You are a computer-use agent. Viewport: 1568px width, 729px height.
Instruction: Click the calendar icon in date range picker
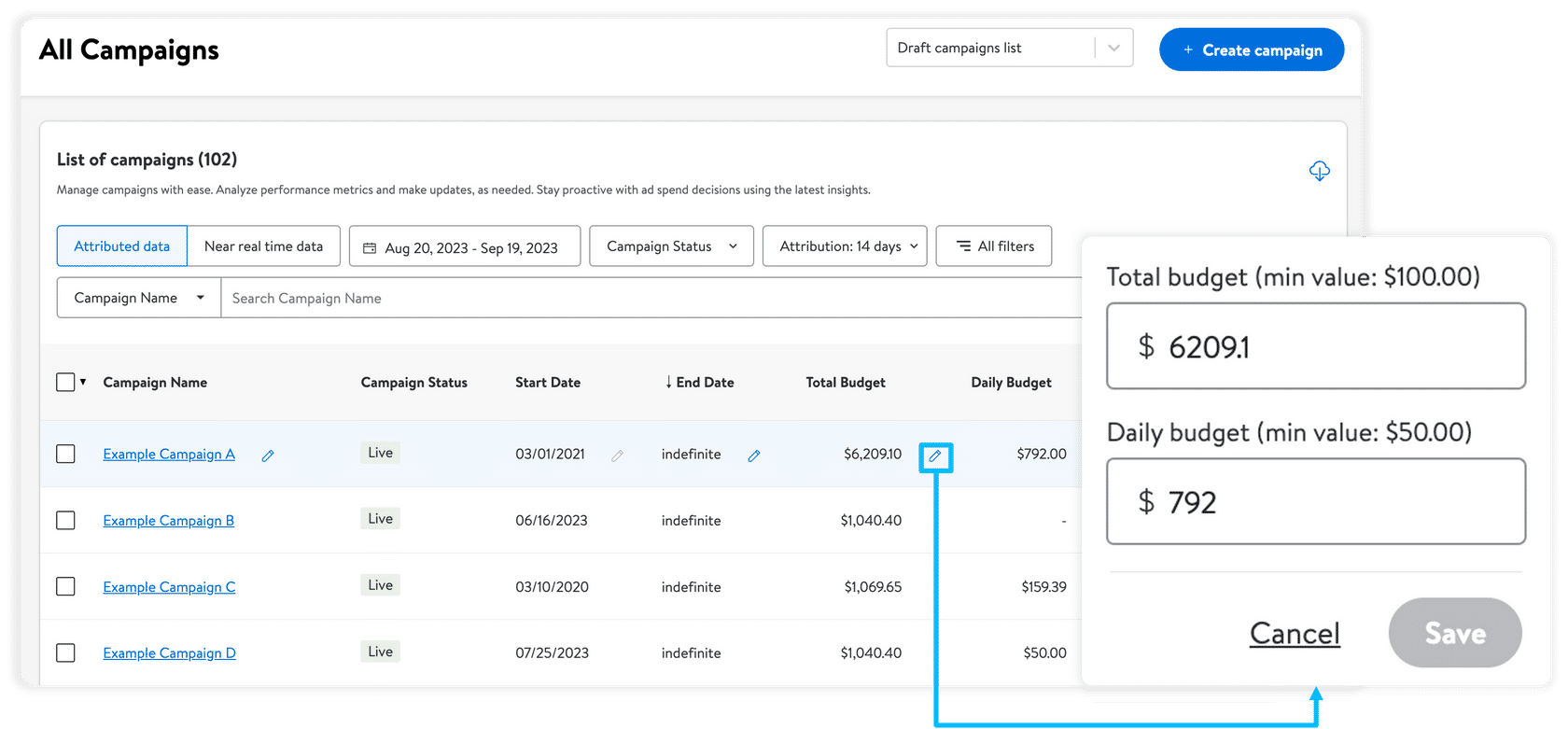pos(370,247)
